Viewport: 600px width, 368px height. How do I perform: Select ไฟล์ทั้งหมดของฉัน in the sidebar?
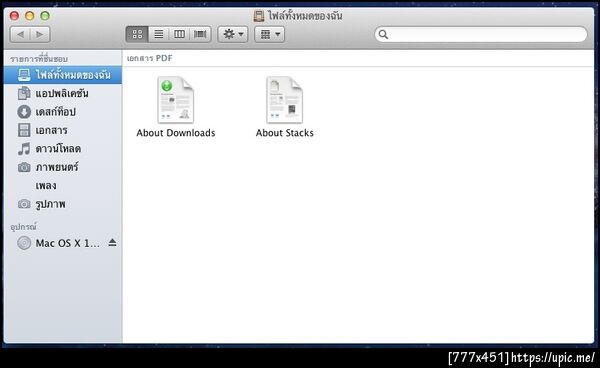pyautogui.click(x=63, y=75)
